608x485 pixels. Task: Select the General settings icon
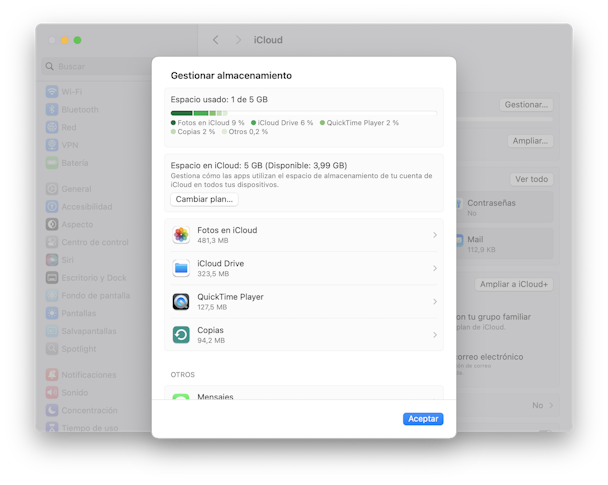click(x=52, y=189)
